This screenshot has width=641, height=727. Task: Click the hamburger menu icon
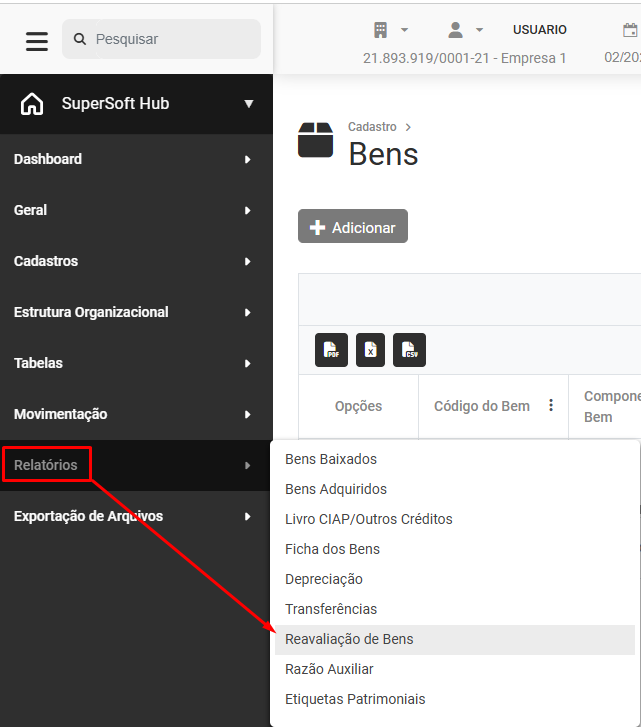(x=37, y=40)
